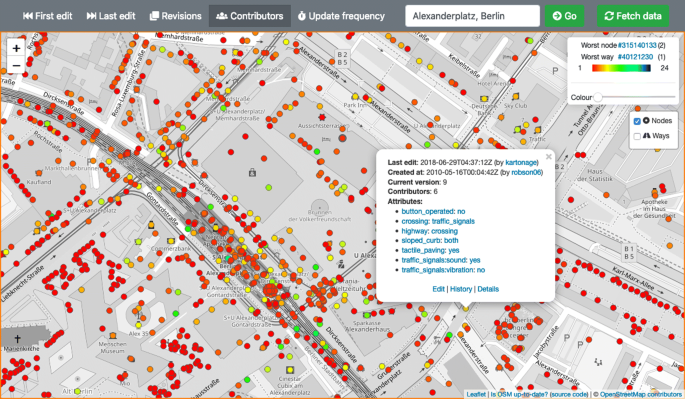The height and width of the screenshot is (399, 685).
Task: Zoom out with the minus button
Action: (16, 66)
